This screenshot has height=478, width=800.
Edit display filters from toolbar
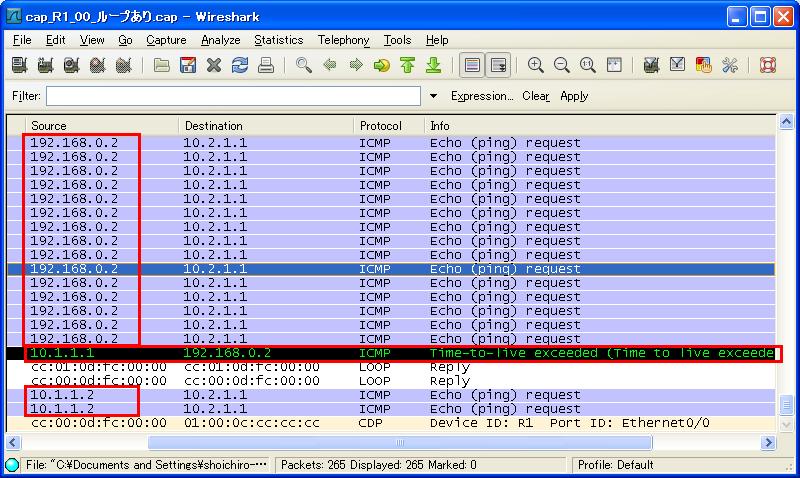pos(677,65)
